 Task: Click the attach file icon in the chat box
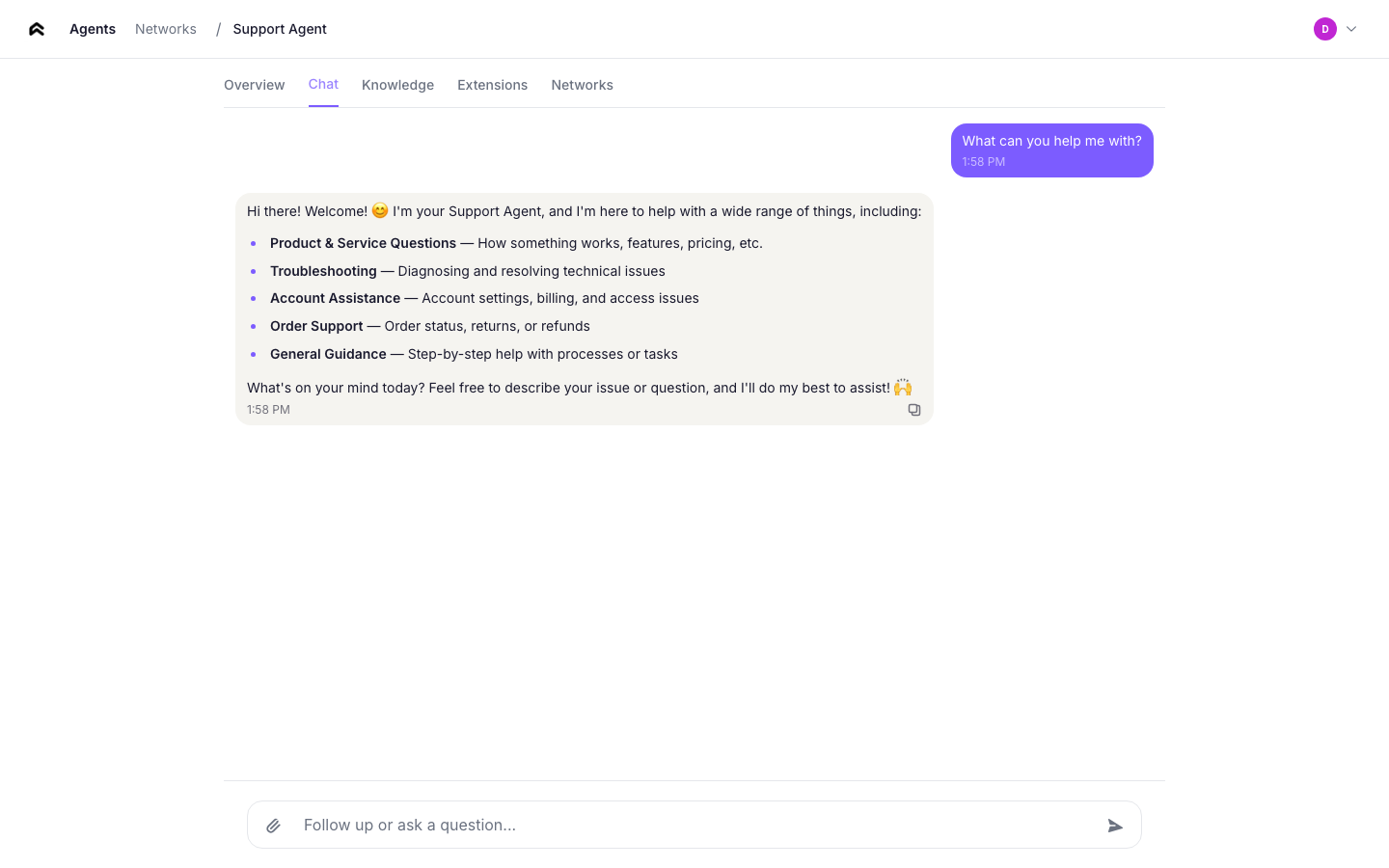(273, 826)
